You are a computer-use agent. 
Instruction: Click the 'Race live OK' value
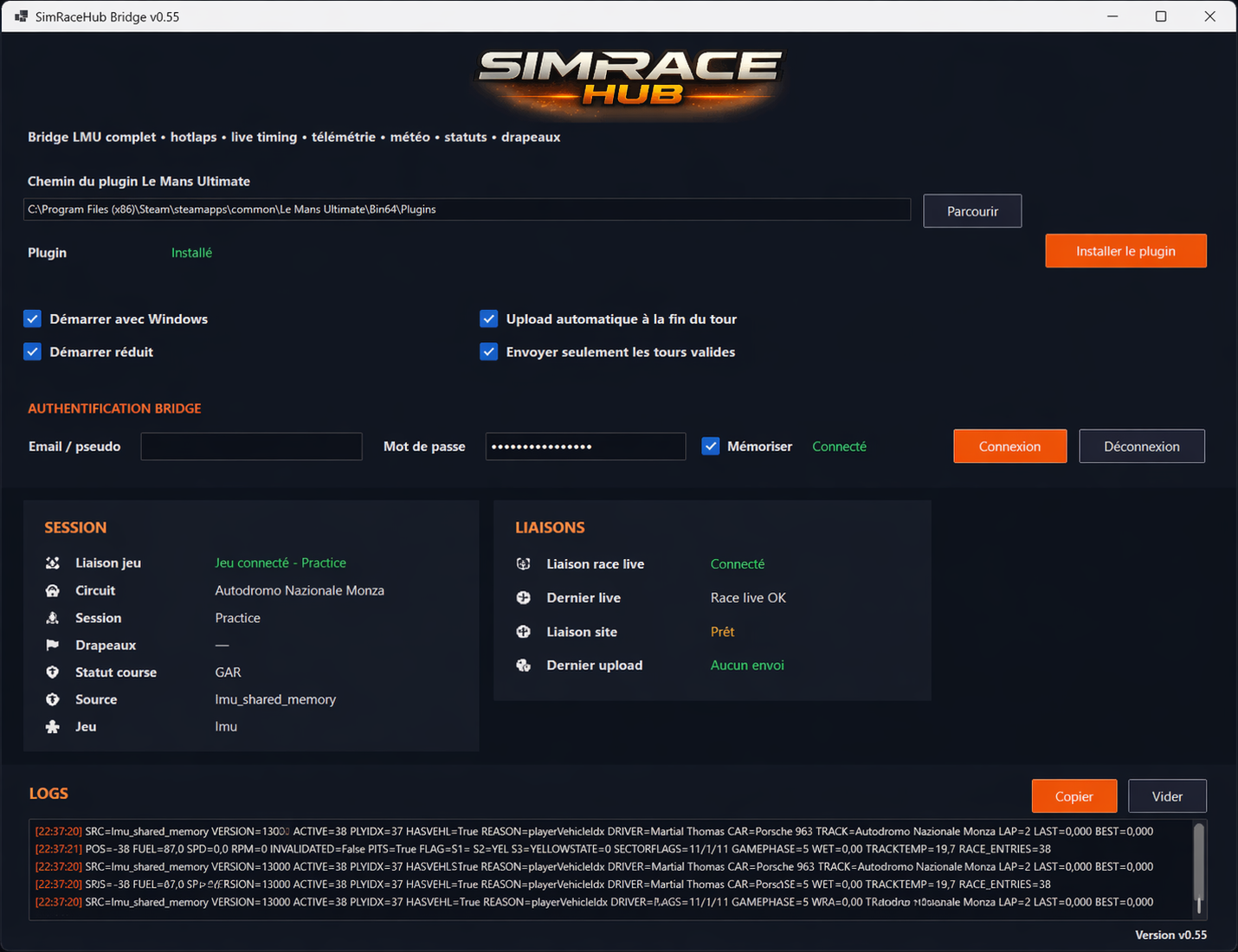click(x=748, y=597)
